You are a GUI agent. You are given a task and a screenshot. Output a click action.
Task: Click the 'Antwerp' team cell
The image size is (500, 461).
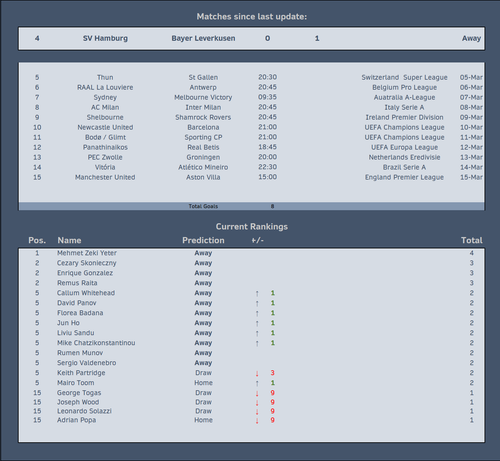pyautogui.click(x=203, y=87)
